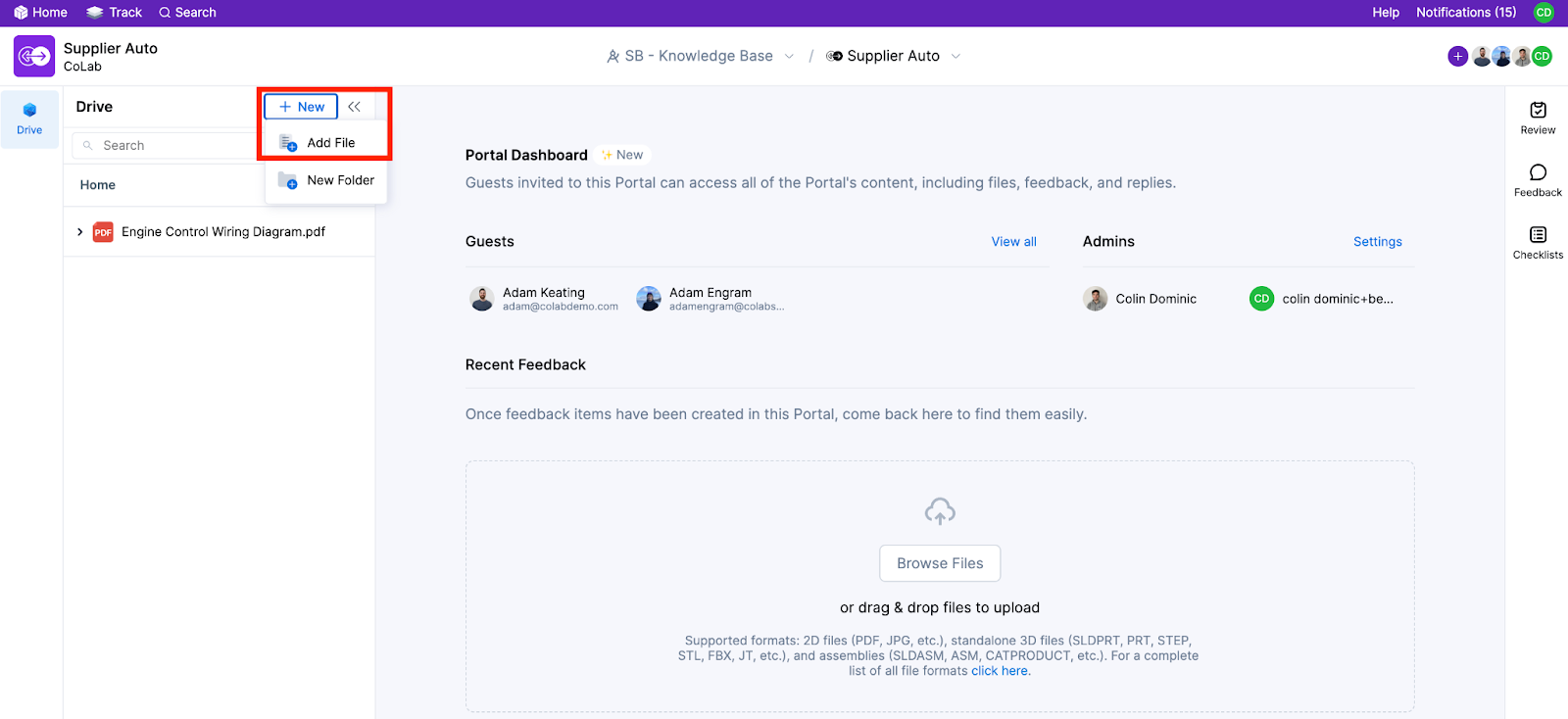Open the SB - Knowledge Base dropdown
This screenshot has width=1568, height=719.
coord(701,56)
